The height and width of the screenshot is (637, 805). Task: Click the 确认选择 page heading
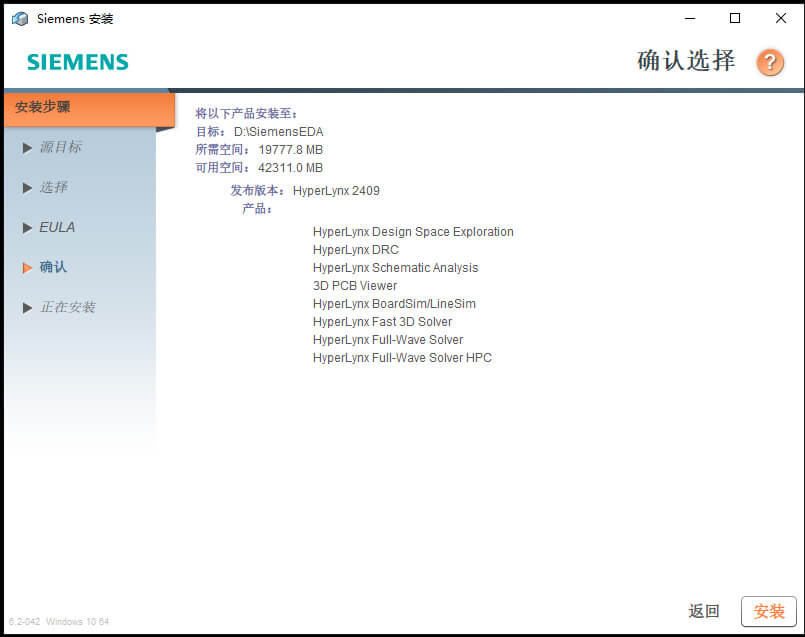point(686,61)
